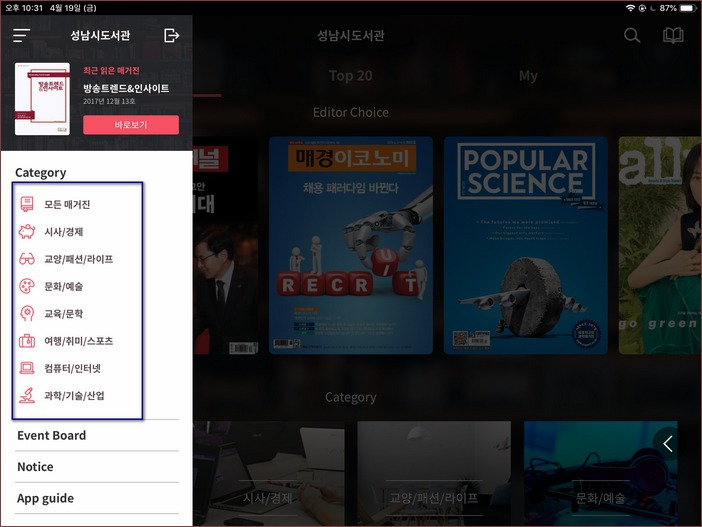Viewport: 702px width, 527px height.
Task: Tap the Wi-Fi status icon
Action: pyautogui.click(x=630, y=8)
